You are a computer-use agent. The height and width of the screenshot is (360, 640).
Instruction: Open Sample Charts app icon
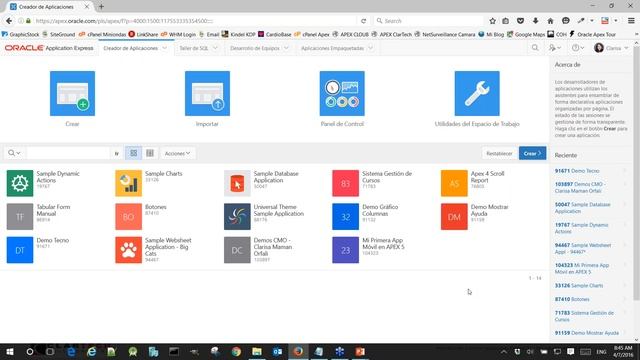[x=128, y=183]
